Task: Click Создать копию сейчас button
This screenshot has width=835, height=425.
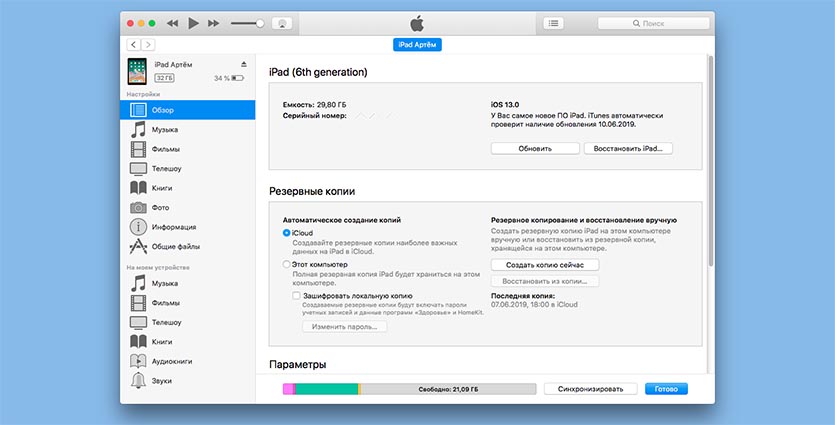Action: (x=545, y=265)
